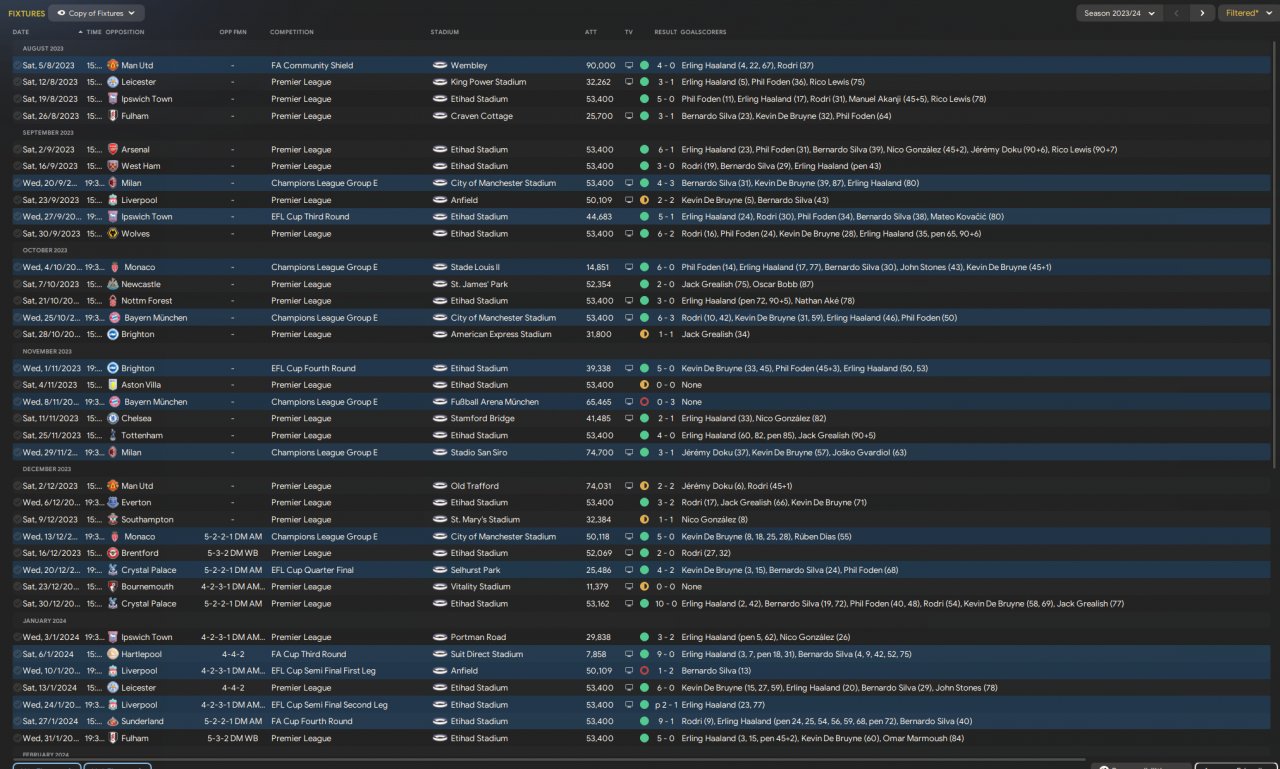Click the draw indicator for the Aston Villa 0 - 0 result
The height and width of the screenshot is (769, 1280).
[x=644, y=385]
